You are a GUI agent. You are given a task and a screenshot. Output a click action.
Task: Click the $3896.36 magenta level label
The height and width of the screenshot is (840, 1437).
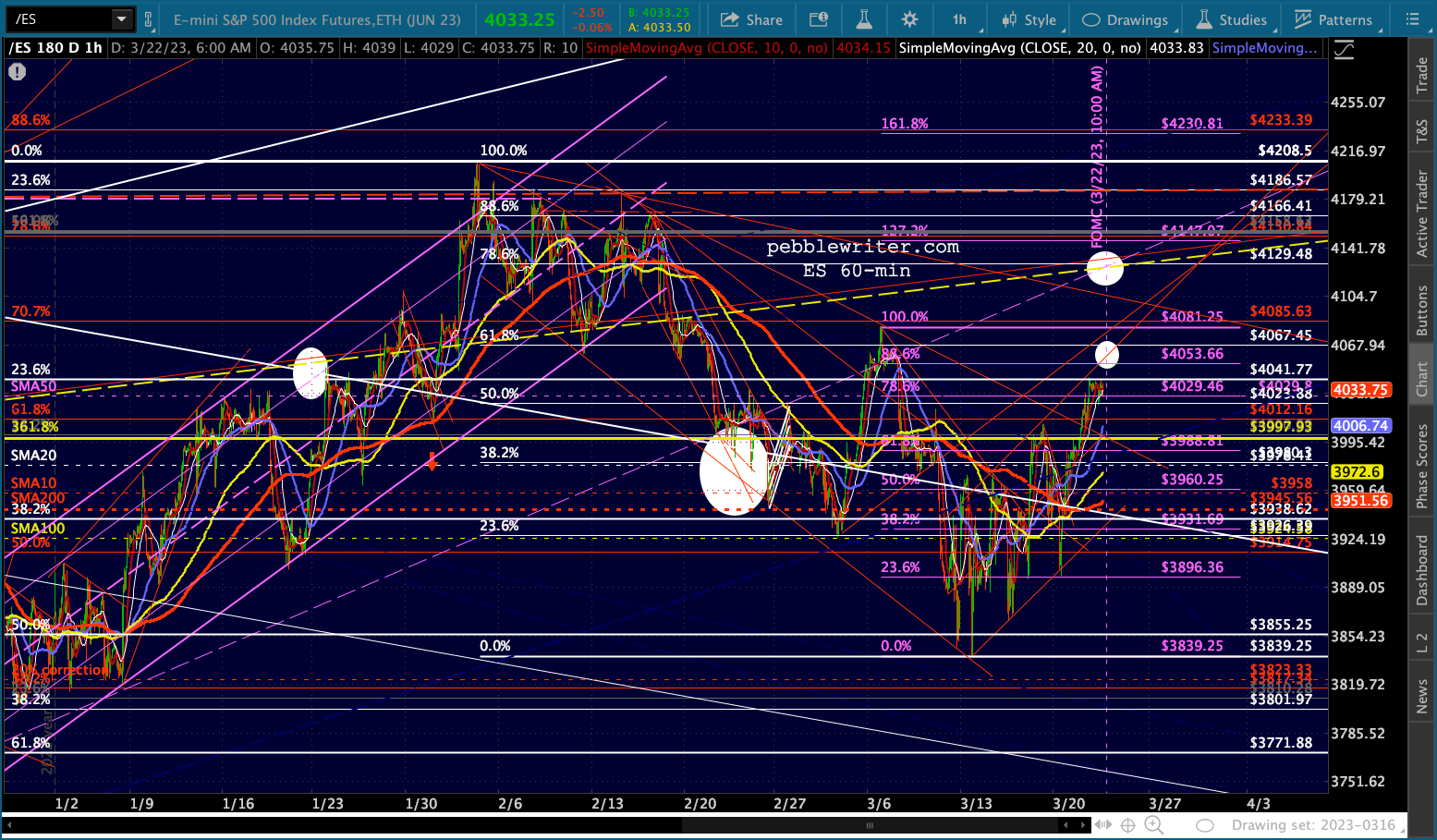pyautogui.click(x=1192, y=567)
